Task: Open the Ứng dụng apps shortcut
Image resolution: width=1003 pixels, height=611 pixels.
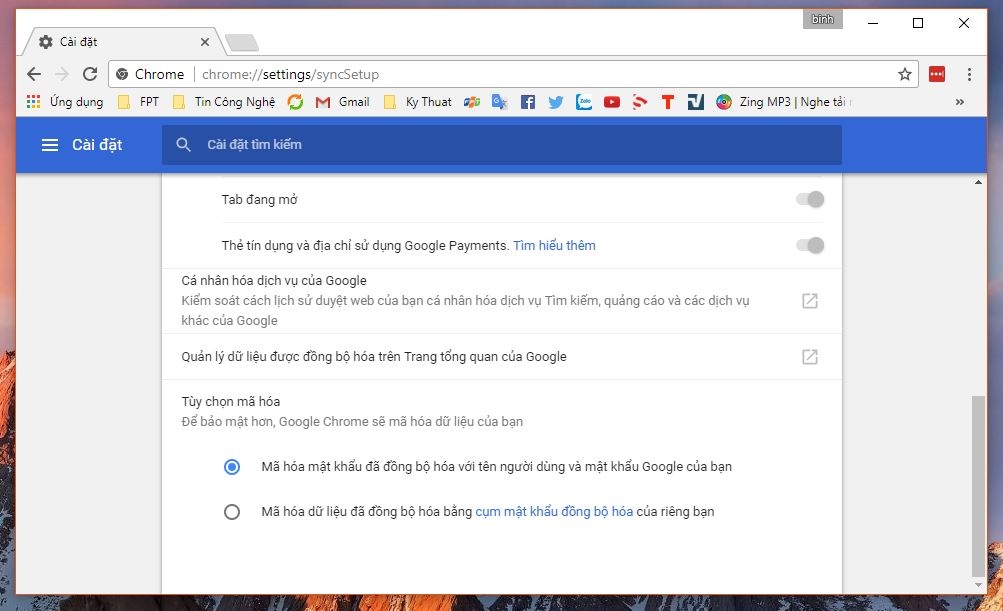Action: (x=65, y=102)
